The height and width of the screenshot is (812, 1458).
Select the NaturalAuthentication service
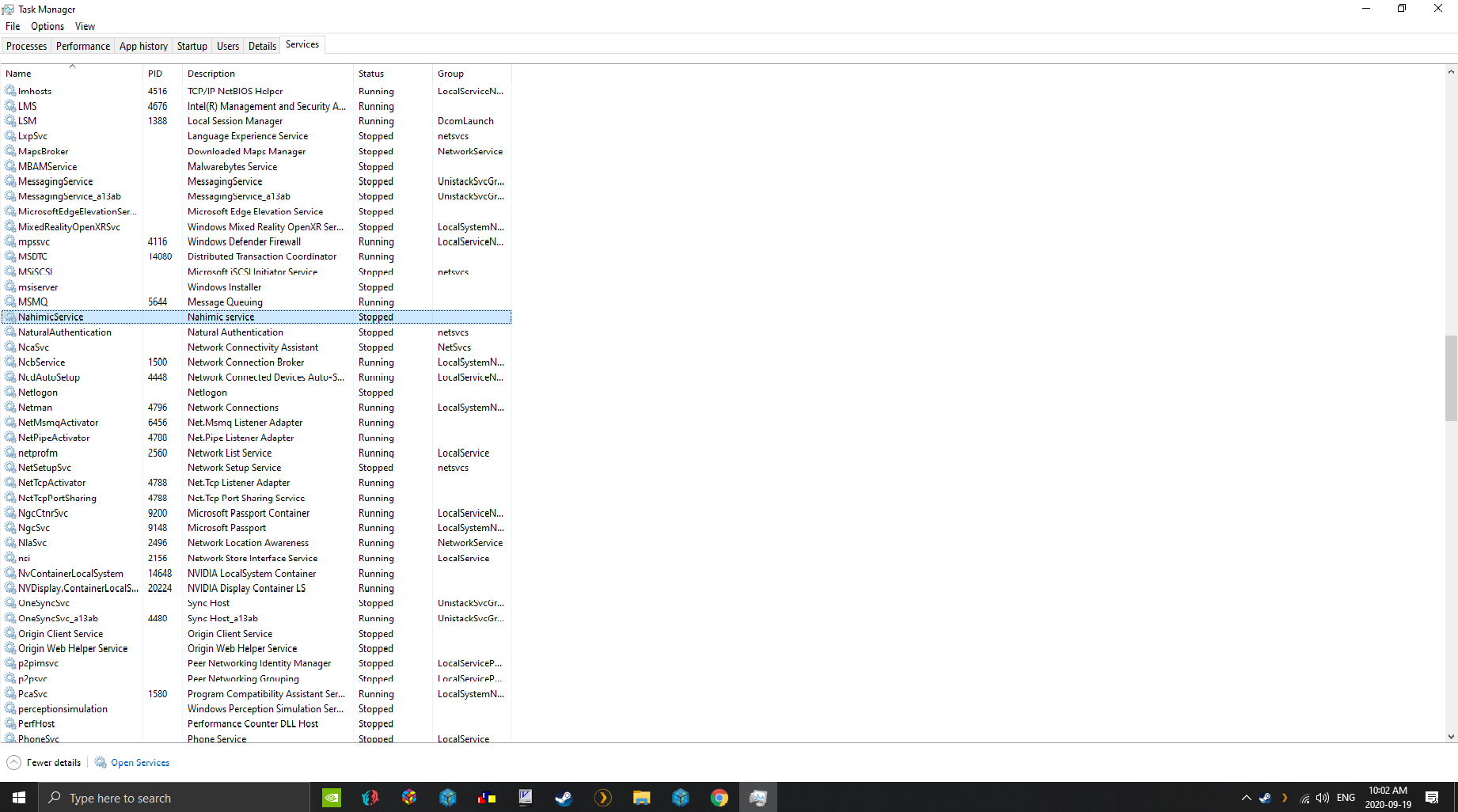(x=256, y=332)
